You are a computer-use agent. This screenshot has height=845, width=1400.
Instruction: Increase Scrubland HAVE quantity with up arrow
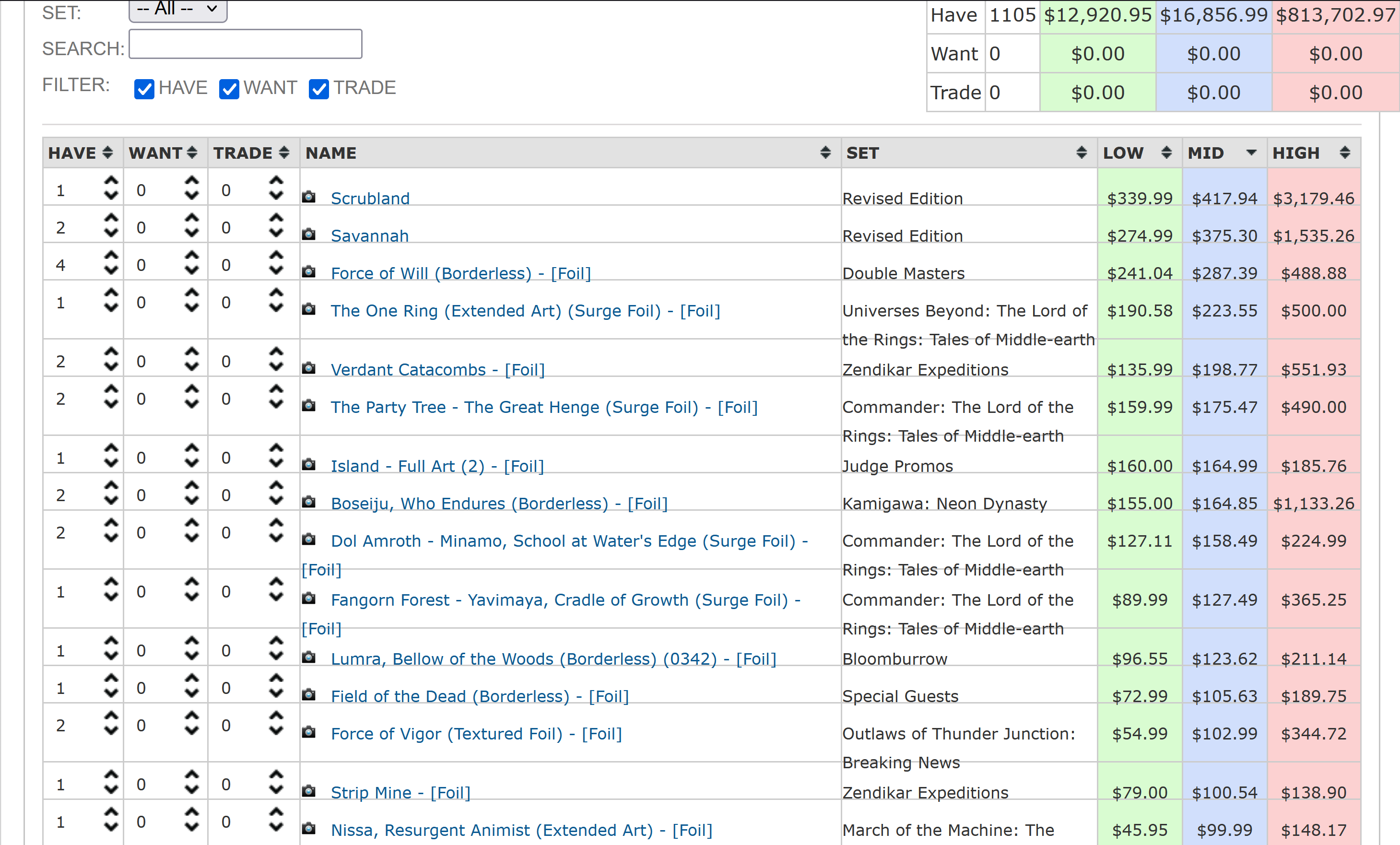(111, 180)
